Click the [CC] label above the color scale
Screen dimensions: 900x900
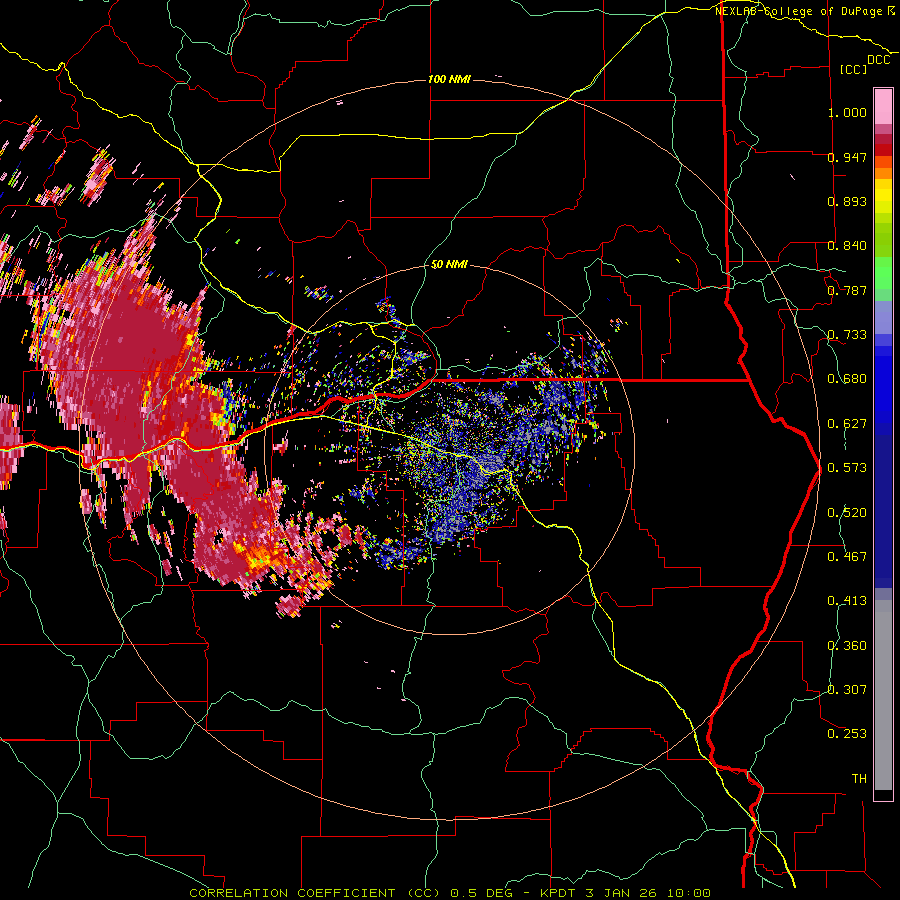tap(854, 69)
